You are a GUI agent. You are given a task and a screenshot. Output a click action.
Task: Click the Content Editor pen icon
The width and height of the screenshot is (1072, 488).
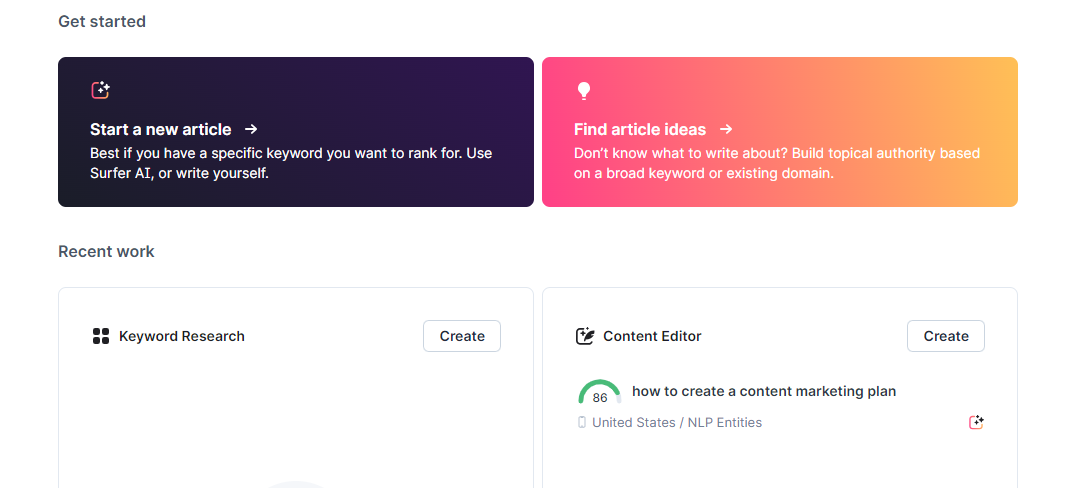(x=585, y=336)
